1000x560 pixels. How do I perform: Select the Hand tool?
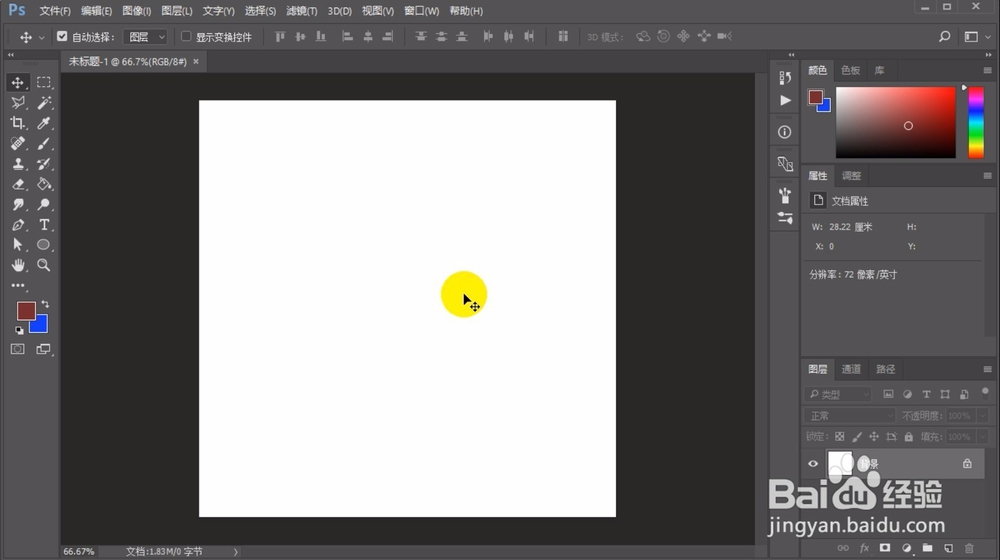[18, 265]
